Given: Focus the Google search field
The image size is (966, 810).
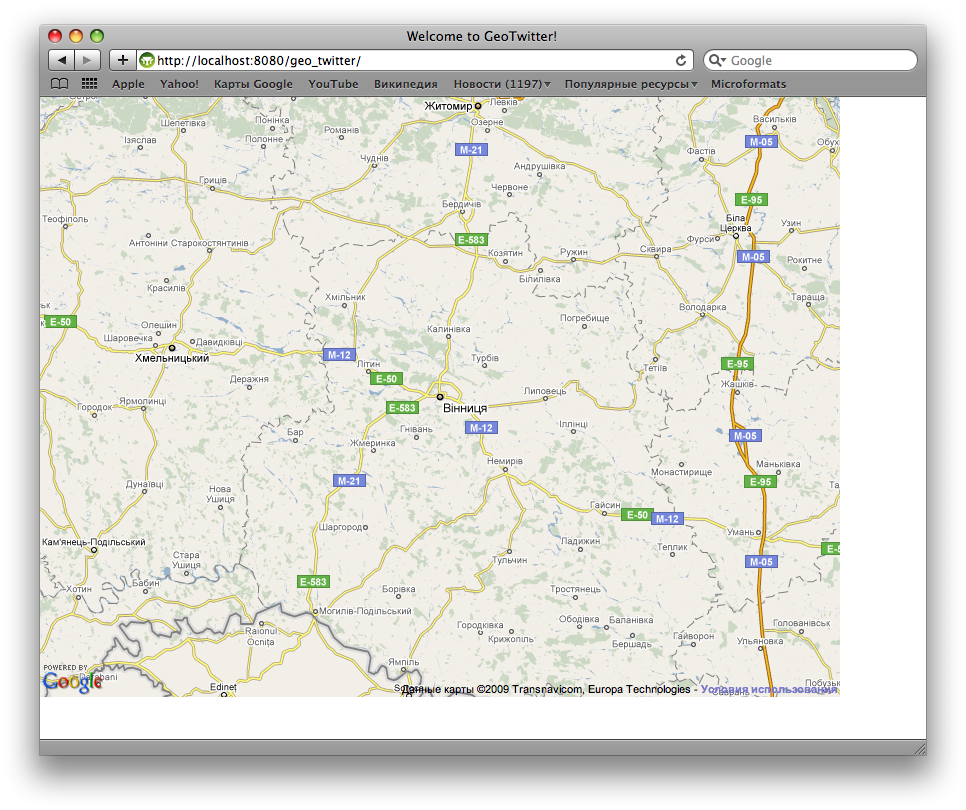Looking at the screenshot, I should point(810,60).
